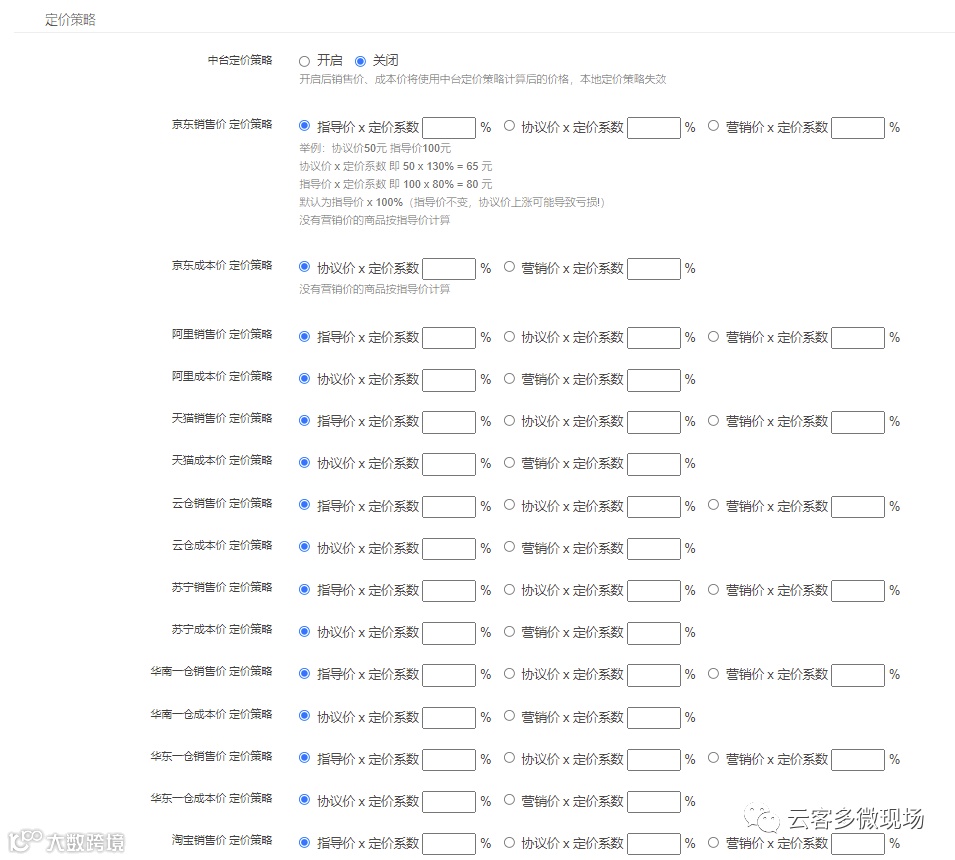This screenshot has height=860, width=955.
Task: Click 营销价 coefficient field in 阿里销售价 row
Action: click(x=858, y=338)
